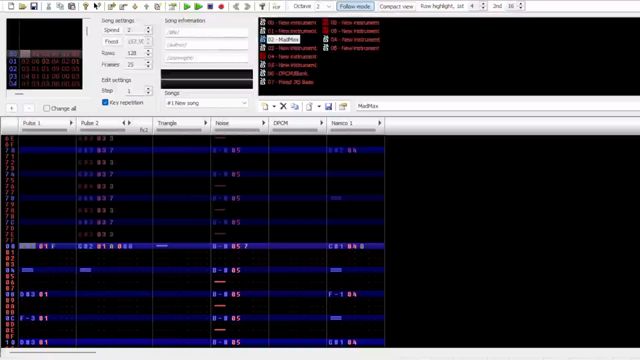Enable the Change all checkbox

pos(47,108)
